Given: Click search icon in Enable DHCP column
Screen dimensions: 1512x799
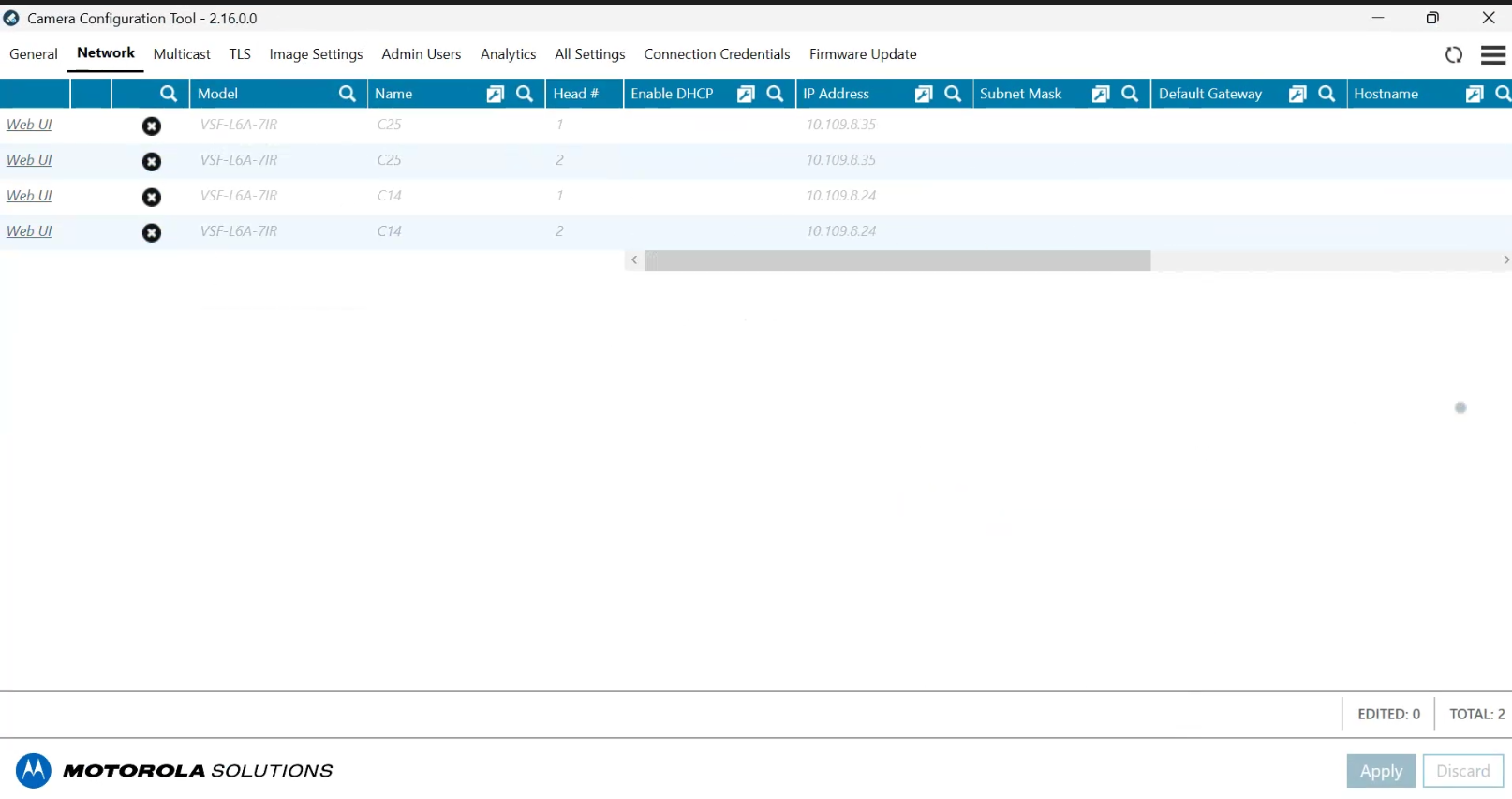Looking at the screenshot, I should click(x=775, y=94).
